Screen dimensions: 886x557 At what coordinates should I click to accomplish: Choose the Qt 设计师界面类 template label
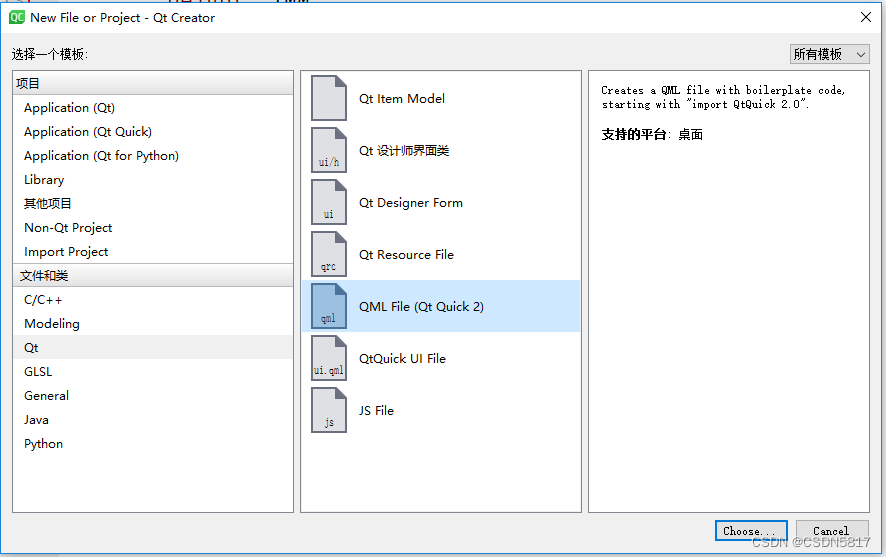(x=404, y=151)
